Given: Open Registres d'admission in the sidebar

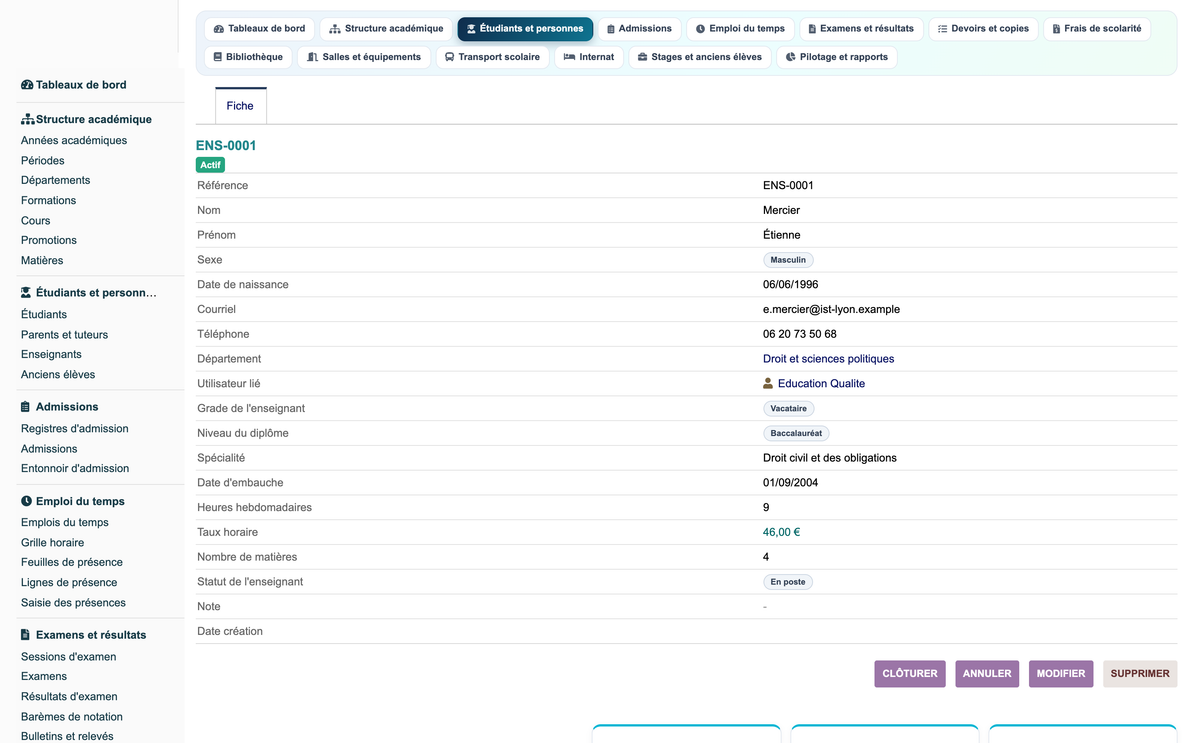Looking at the screenshot, I should [75, 429].
